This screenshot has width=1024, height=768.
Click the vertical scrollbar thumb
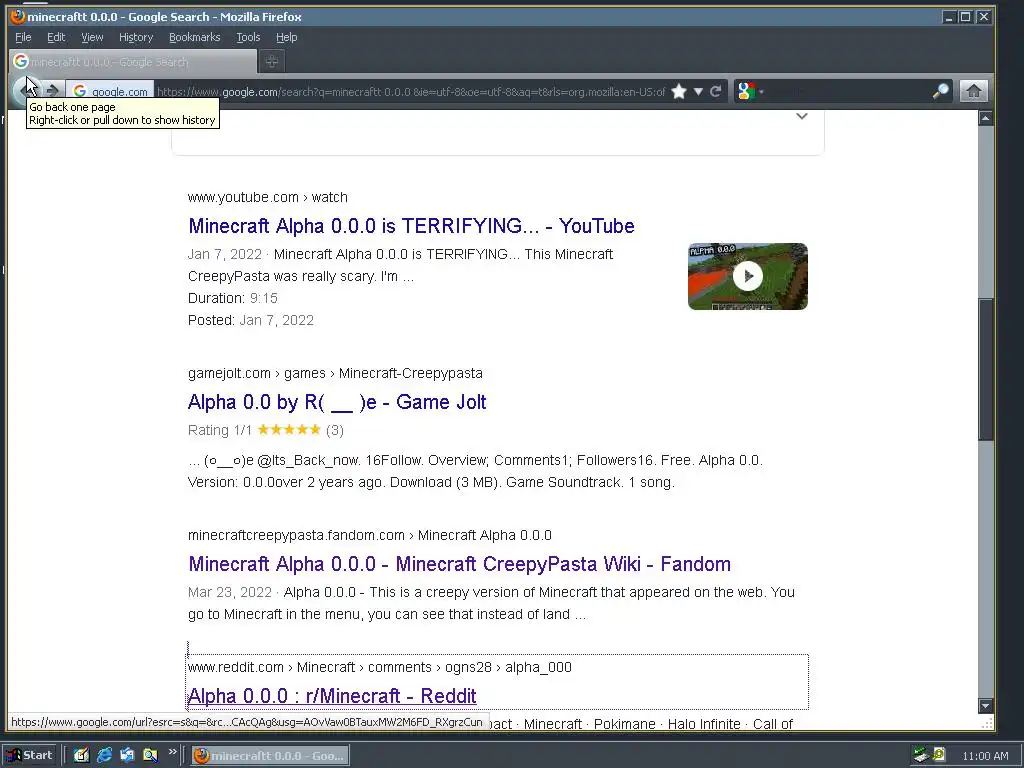pyautogui.click(x=985, y=370)
